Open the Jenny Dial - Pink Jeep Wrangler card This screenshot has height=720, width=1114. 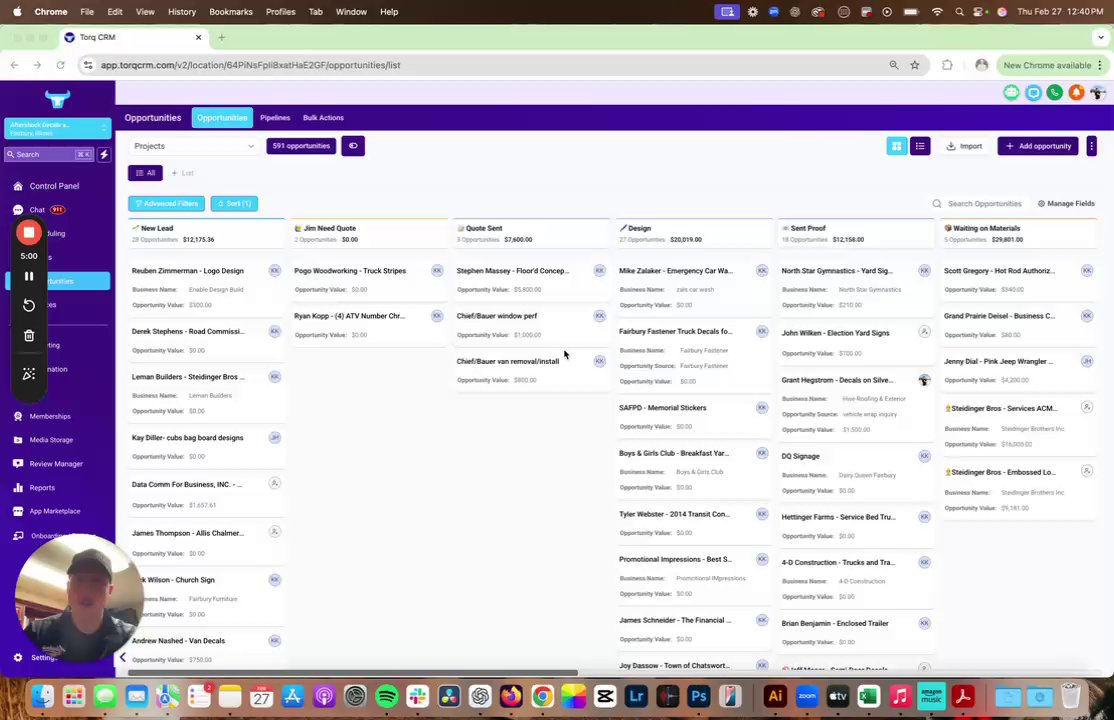[x=1019, y=371]
